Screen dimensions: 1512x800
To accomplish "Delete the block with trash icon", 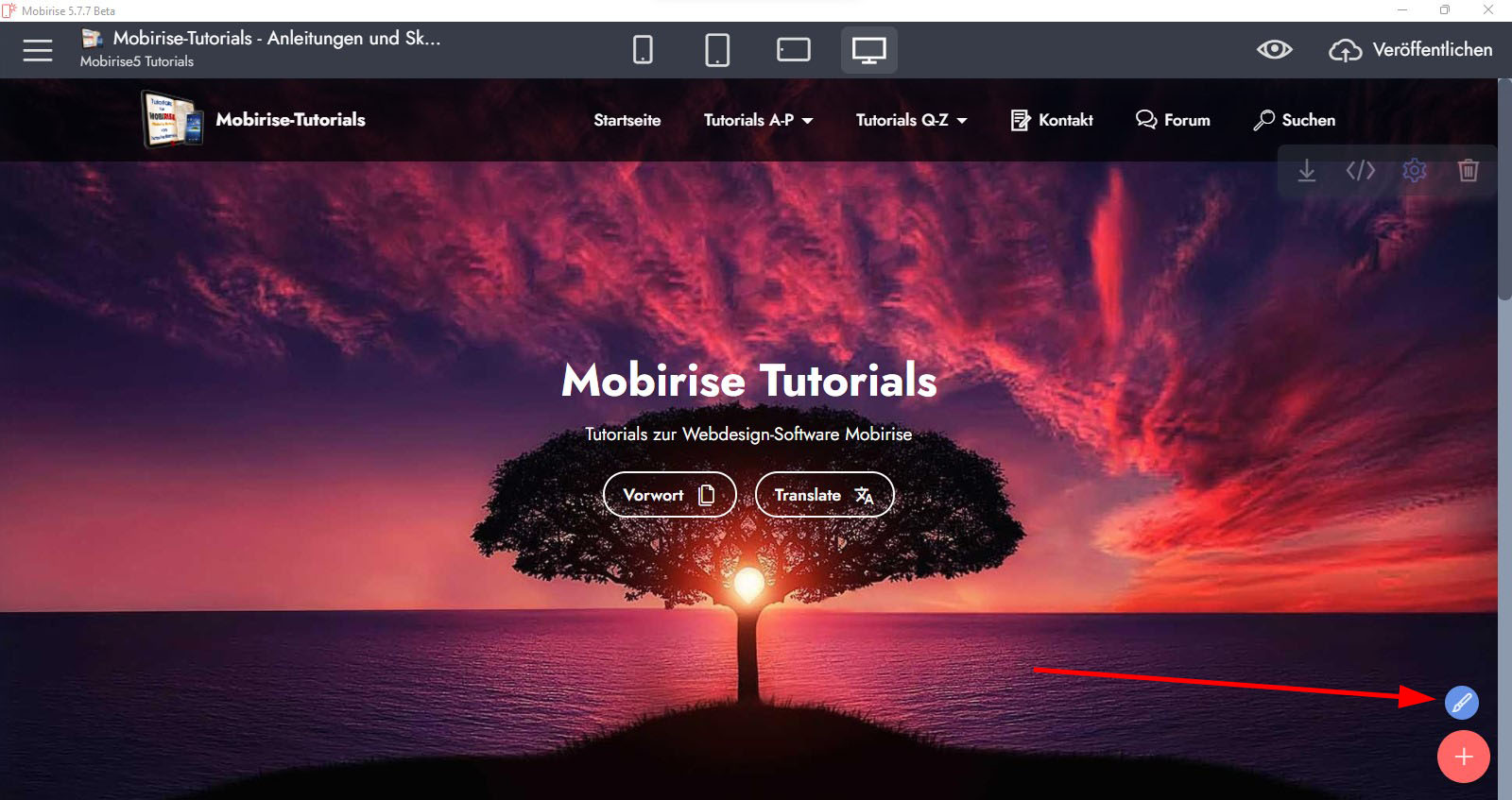I will [x=1469, y=171].
